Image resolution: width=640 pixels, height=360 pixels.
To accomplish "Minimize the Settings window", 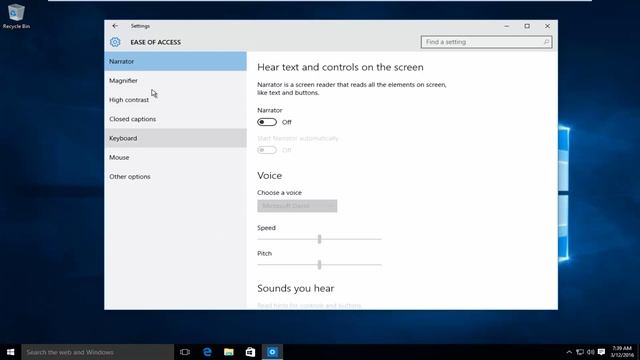I will pos(507,26).
